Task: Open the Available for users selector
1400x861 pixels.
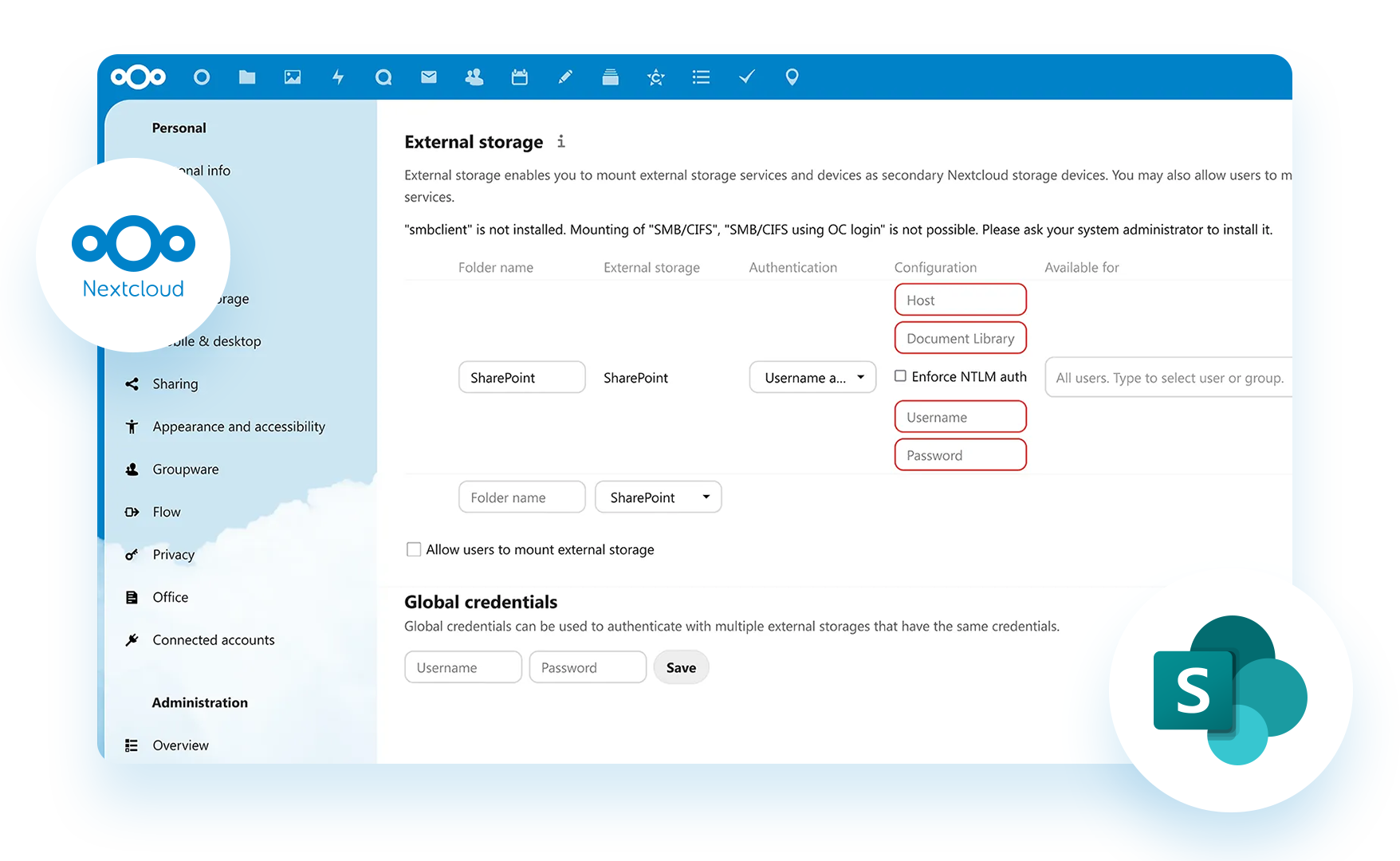Action: point(1167,377)
